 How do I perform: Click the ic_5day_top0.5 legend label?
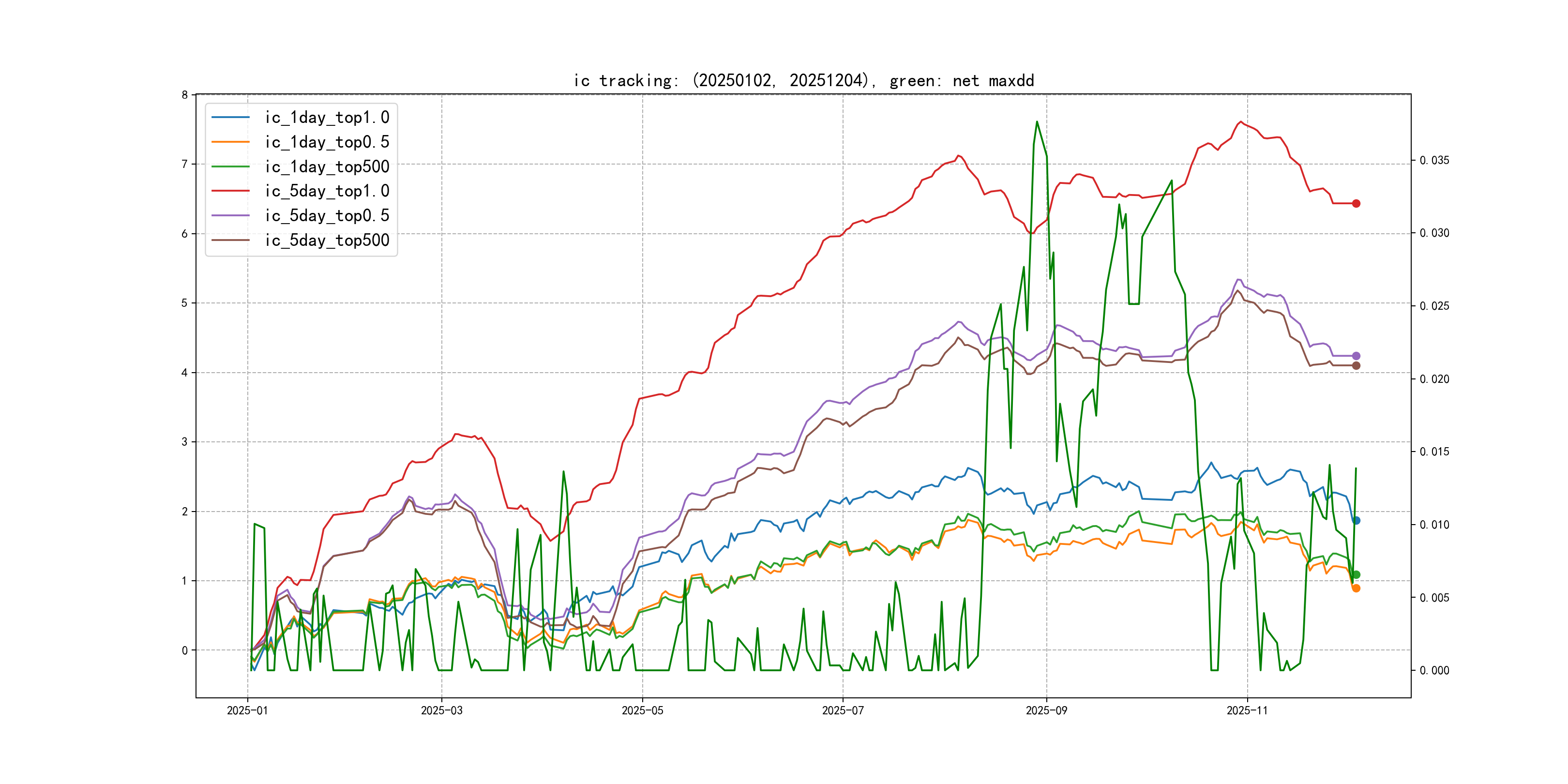(x=327, y=215)
